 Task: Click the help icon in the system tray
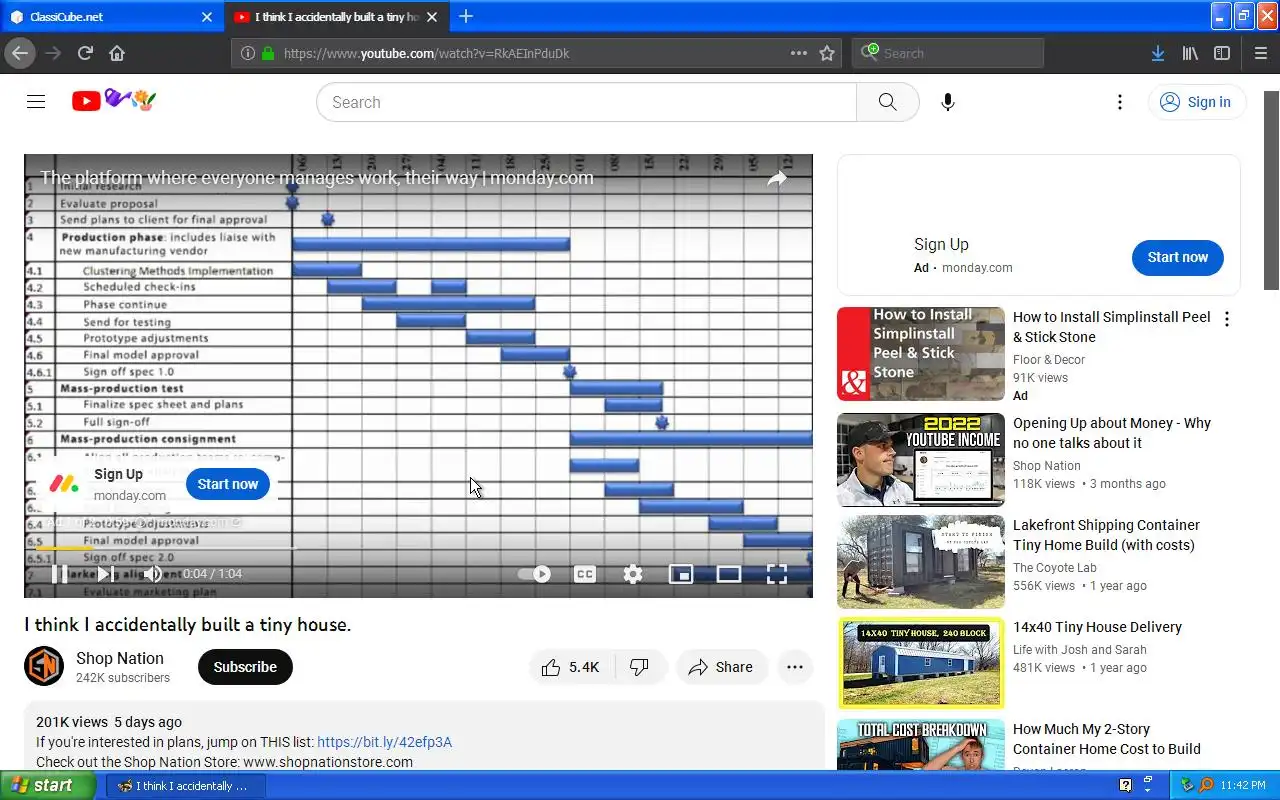tap(1126, 785)
